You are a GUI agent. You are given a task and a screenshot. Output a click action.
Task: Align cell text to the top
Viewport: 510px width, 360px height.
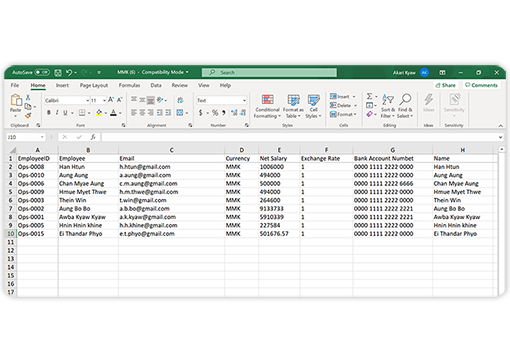click(x=134, y=100)
